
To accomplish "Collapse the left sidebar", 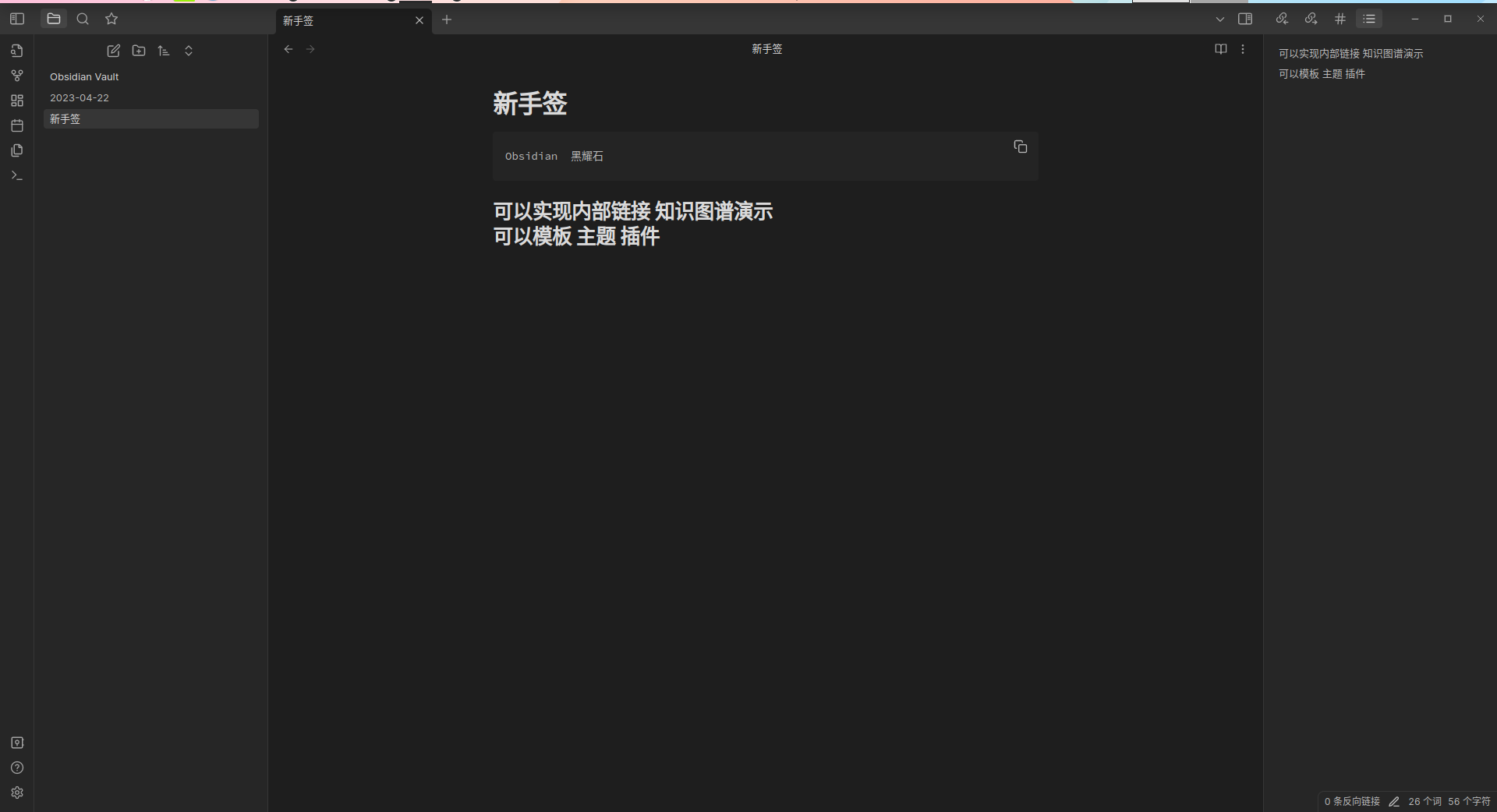I will 17,19.
